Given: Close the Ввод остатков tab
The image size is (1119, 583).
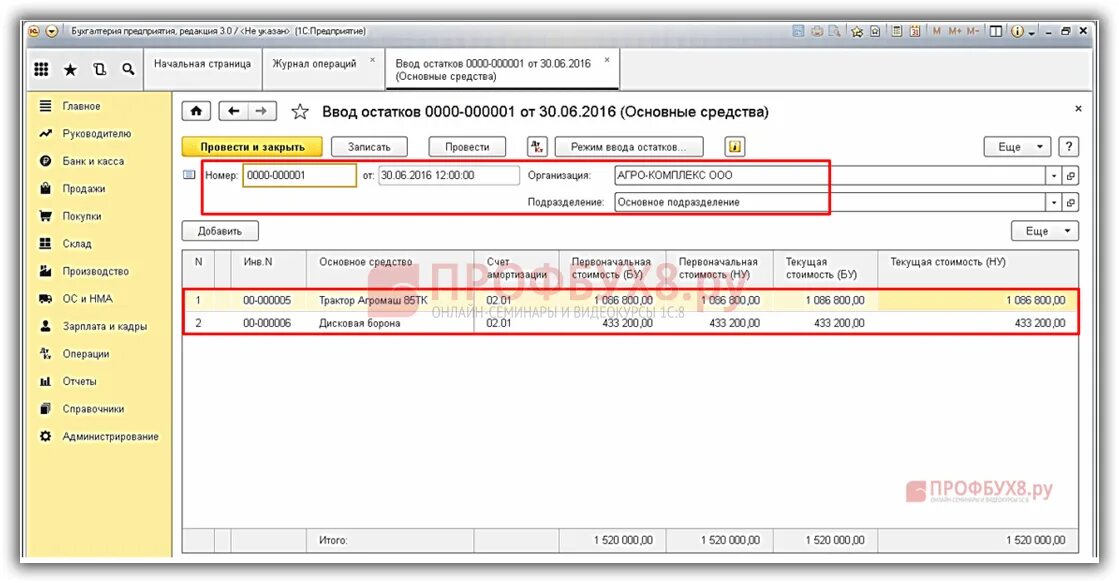Looking at the screenshot, I should (607, 60).
